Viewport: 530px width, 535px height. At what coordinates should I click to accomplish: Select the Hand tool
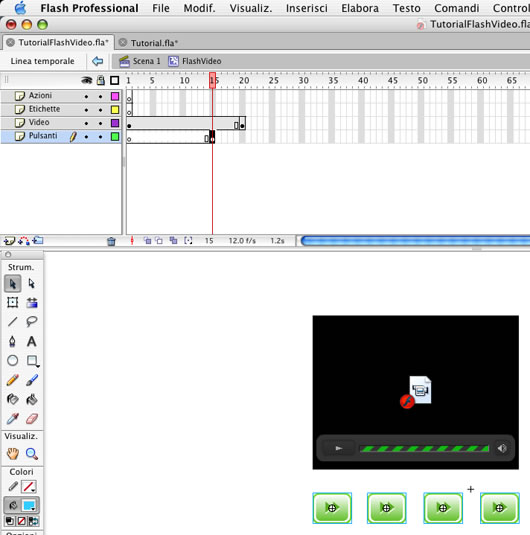[13, 454]
